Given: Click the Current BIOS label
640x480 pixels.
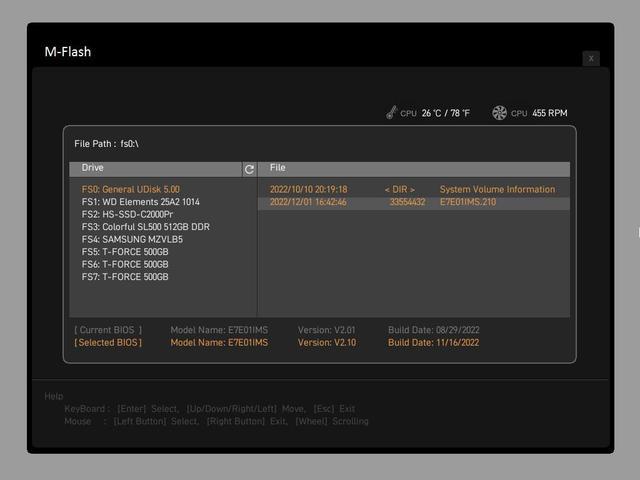Looking at the screenshot, I should pos(108,330).
